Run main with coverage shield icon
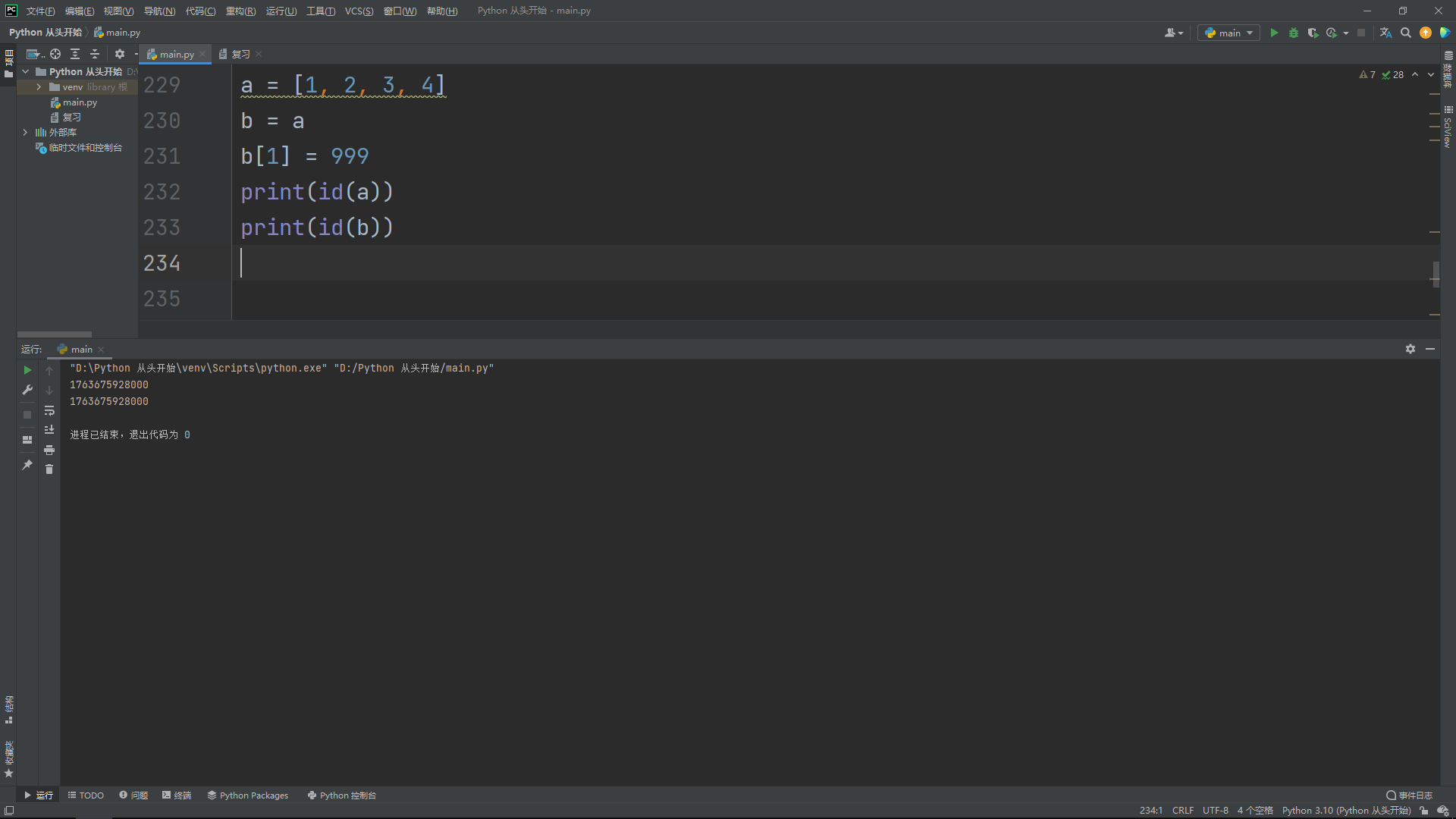 pyautogui.click(x=1313, y=33)
